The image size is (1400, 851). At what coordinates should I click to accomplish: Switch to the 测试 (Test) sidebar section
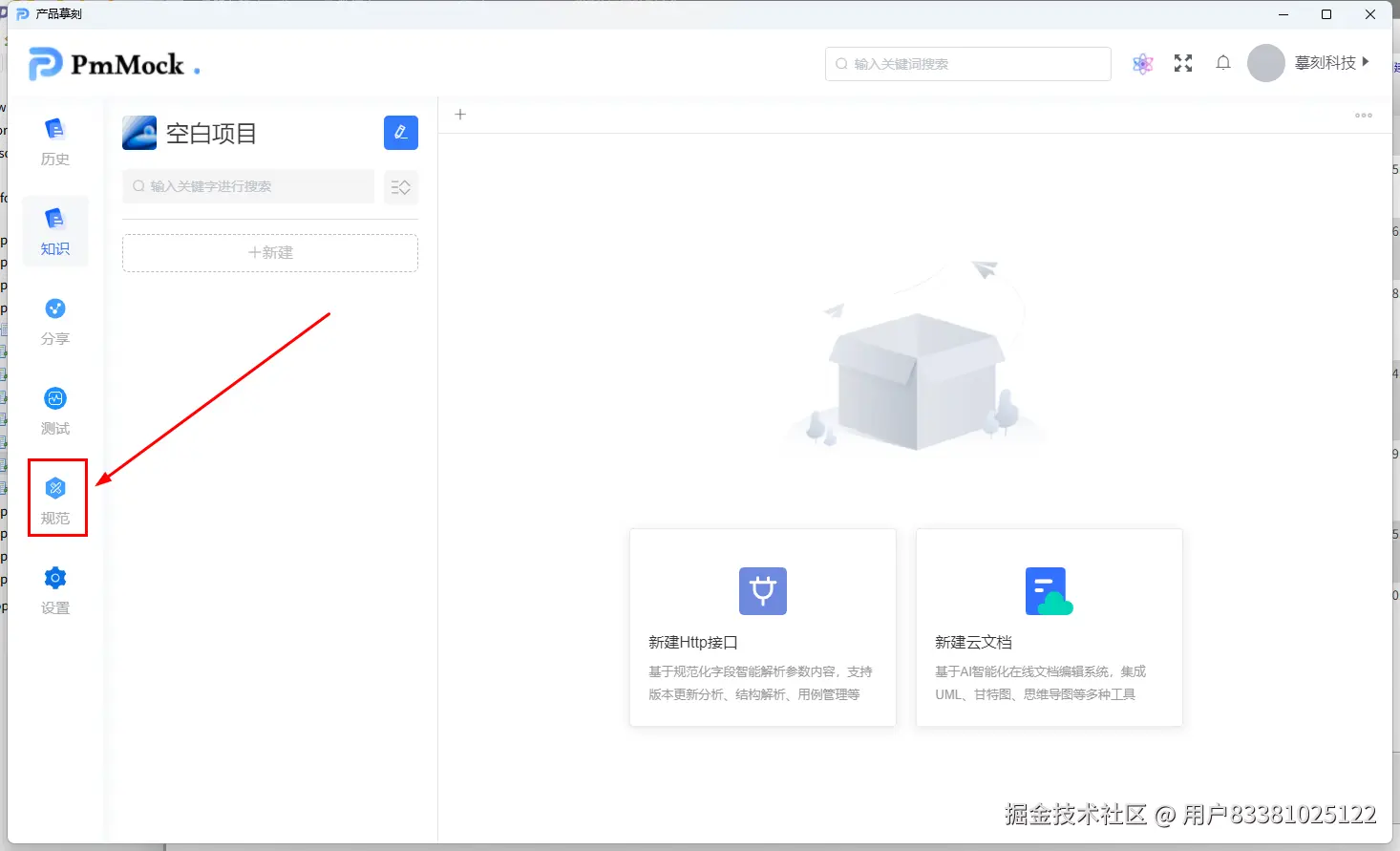[54, 409]
